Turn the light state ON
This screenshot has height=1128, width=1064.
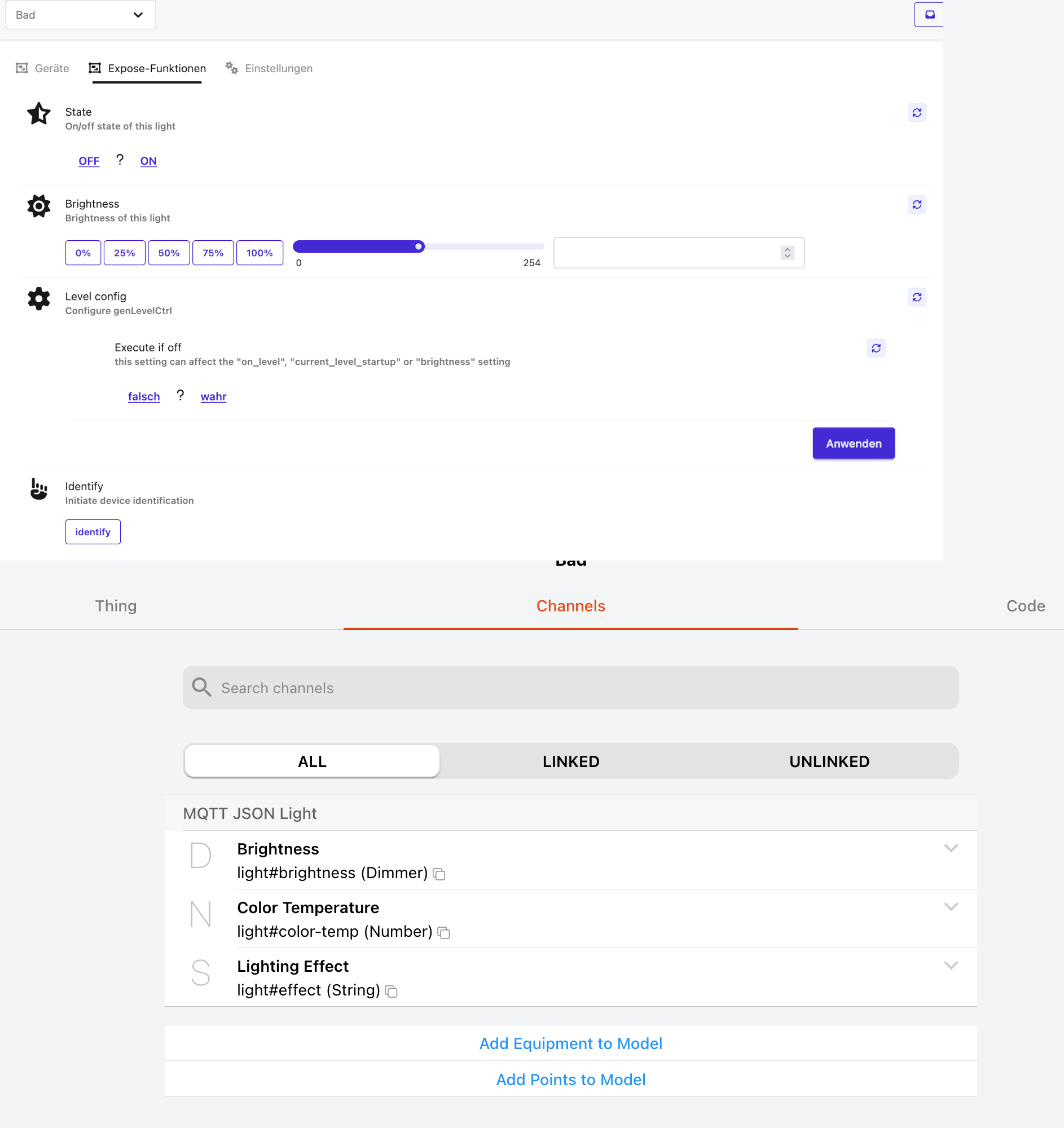(148, 161)
